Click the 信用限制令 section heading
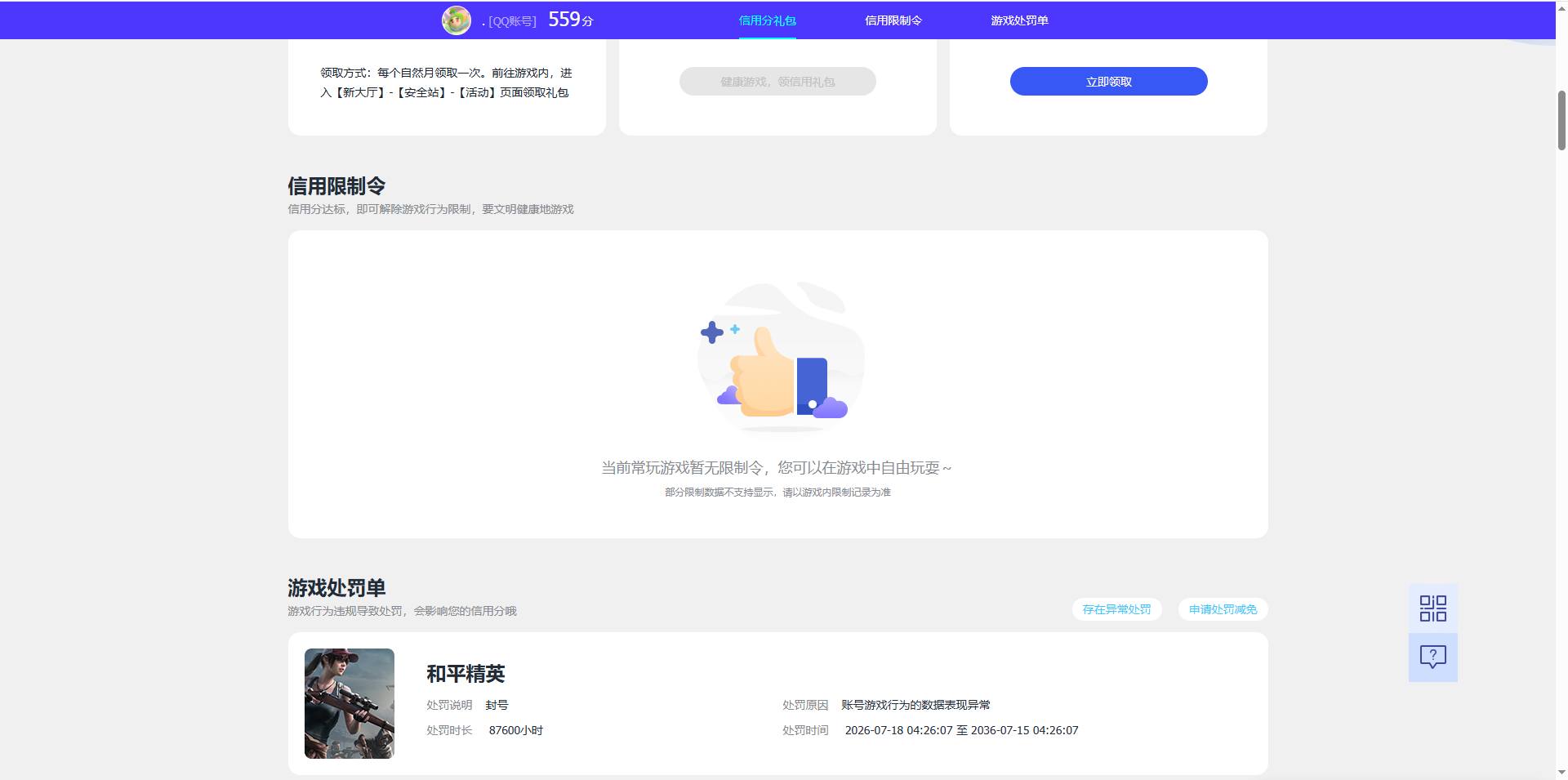1568x780 pixels. [336, 186]
